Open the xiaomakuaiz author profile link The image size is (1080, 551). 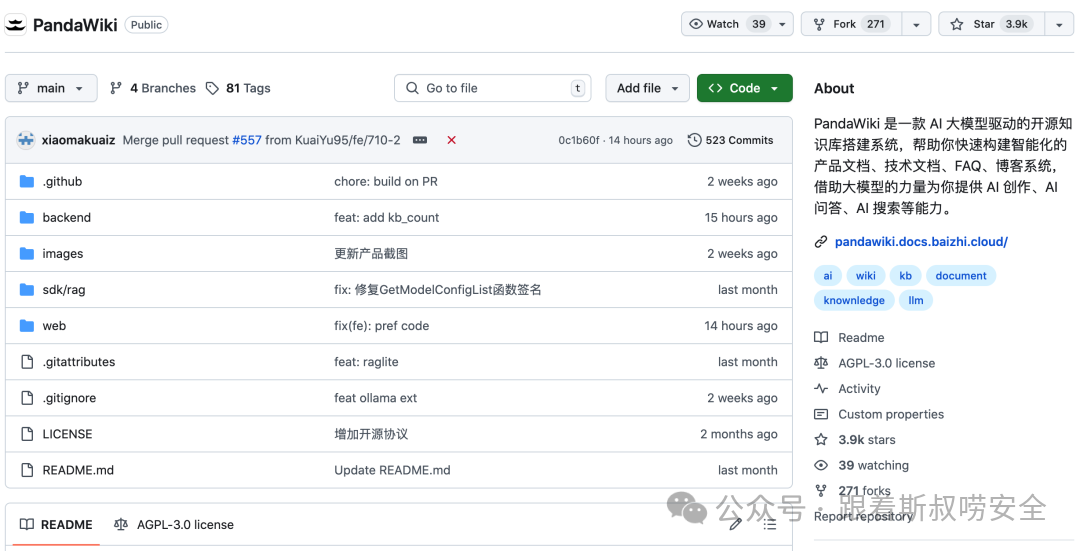pyautogui.click(x=79, y=140)
